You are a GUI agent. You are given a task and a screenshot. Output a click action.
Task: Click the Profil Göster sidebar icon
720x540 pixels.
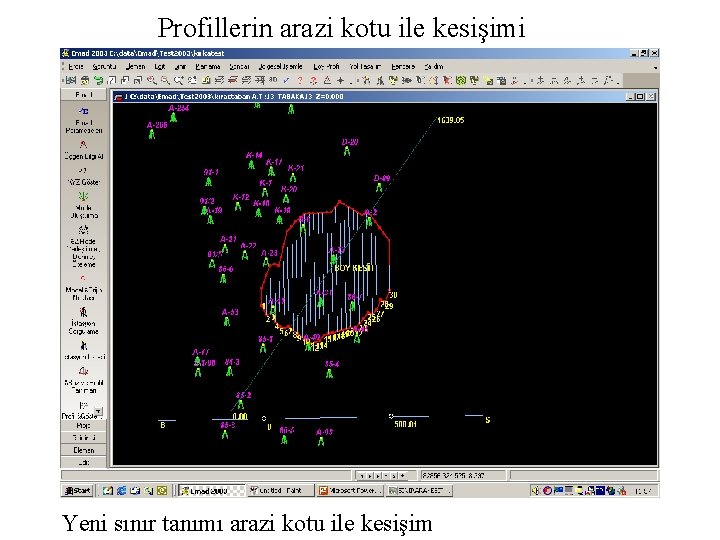83,405
